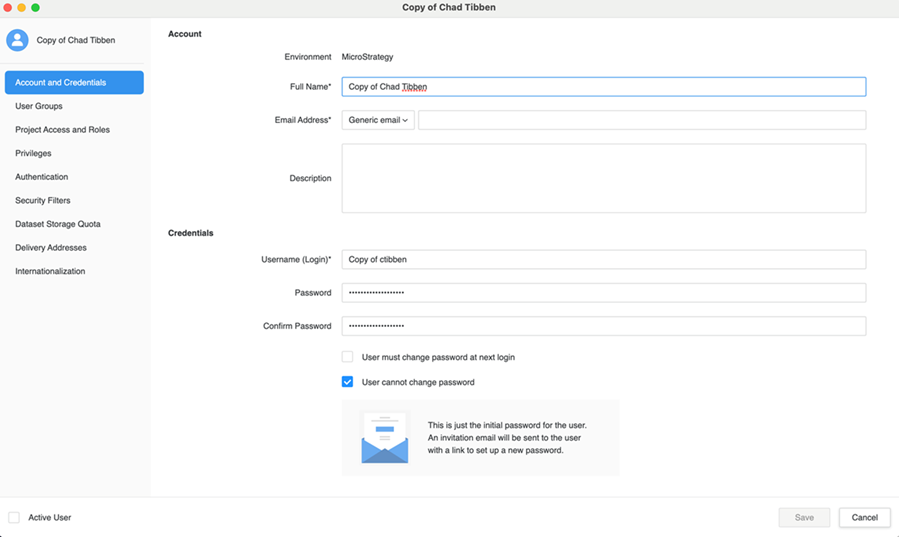899x537 pixels.
Task: Open the Generic email type dropdown
Action: tap(378, 120)
